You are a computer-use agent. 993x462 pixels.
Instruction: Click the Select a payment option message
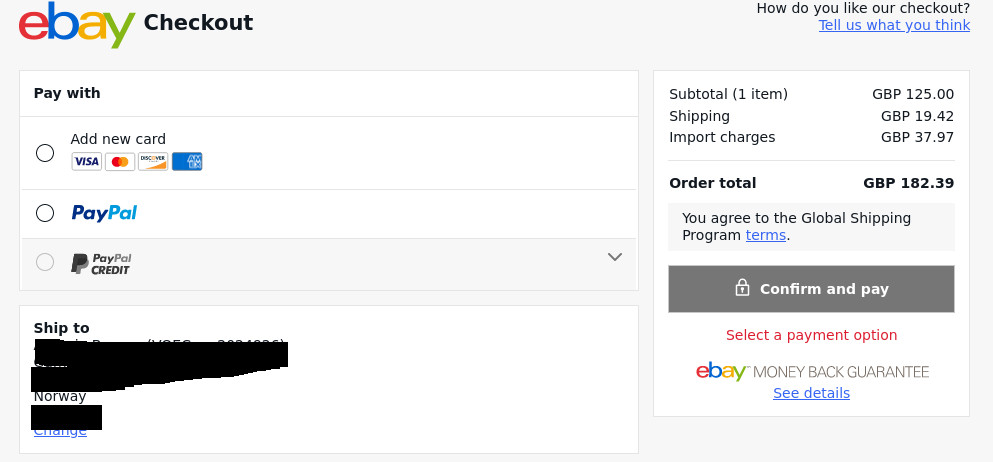811,335
